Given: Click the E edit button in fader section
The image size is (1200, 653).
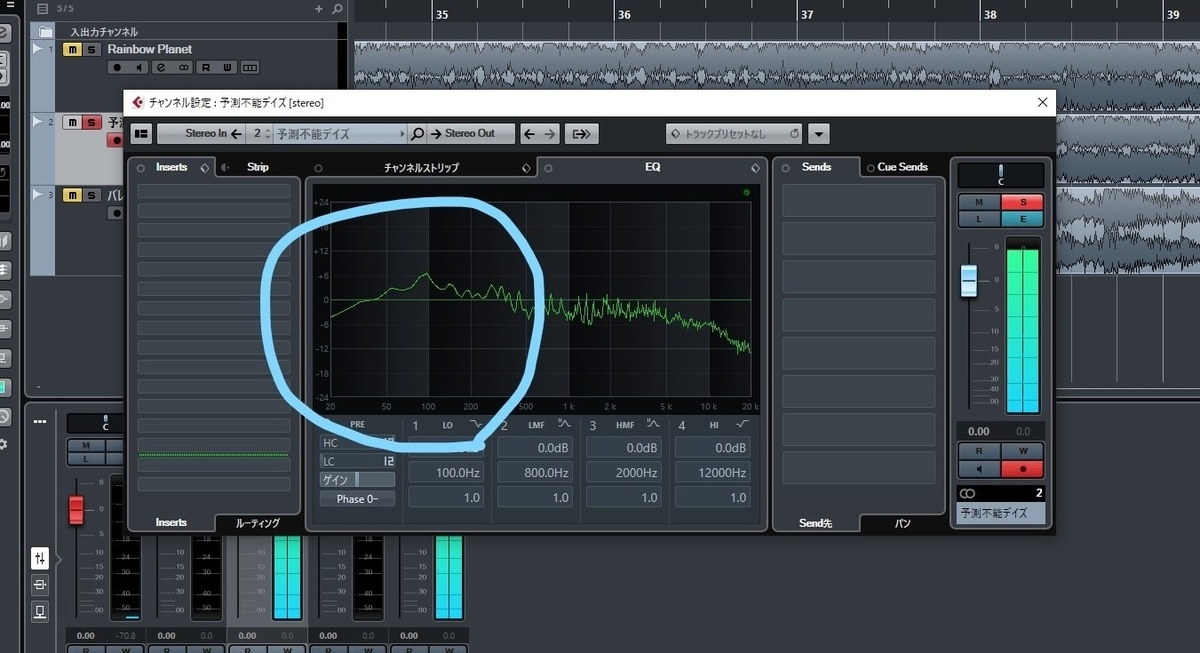Looking at the screenshot, I should coord(1022,218).
